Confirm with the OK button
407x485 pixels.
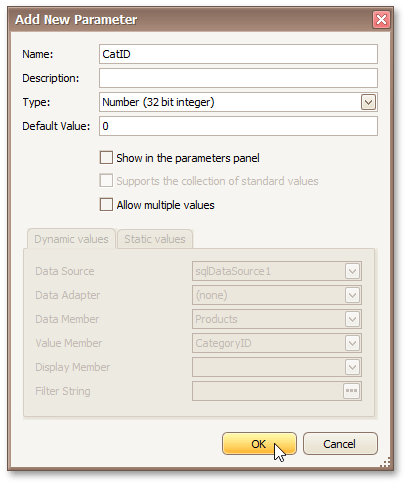tap(259, 444)
